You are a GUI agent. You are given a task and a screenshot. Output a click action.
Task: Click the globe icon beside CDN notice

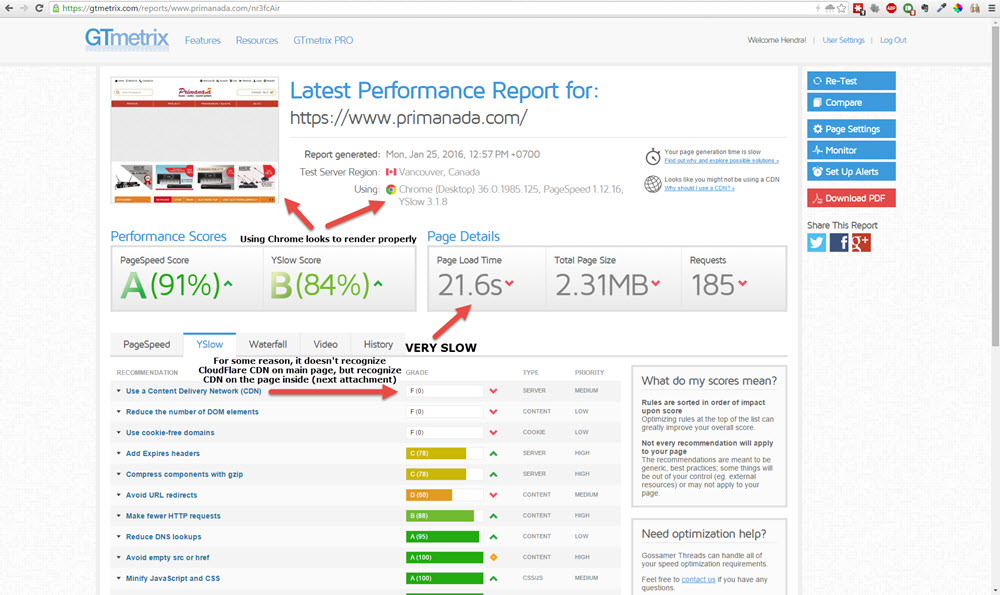point(652,184)
